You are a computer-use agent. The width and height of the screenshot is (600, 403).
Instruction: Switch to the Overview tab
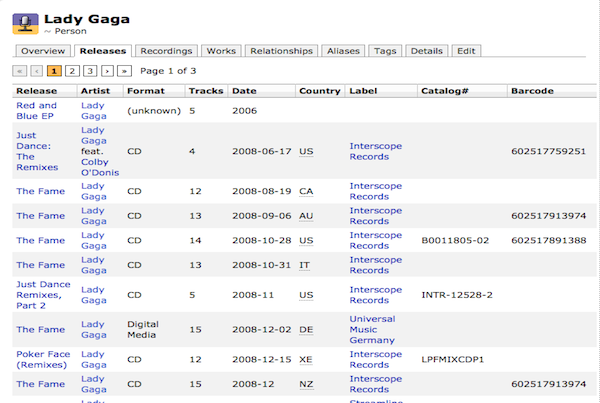point(43,51)
